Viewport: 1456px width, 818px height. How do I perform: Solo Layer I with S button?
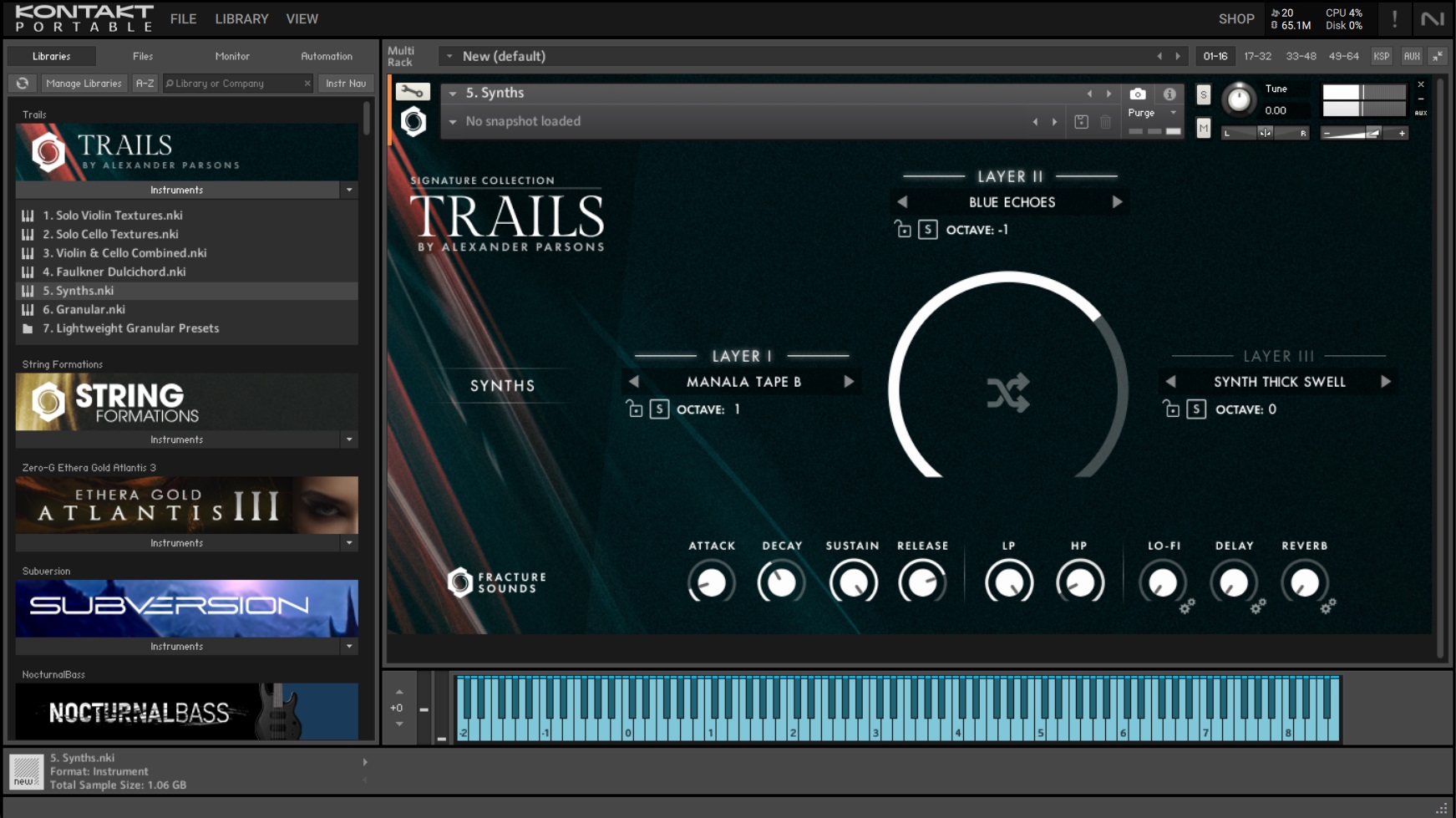[x=659, y=409]
